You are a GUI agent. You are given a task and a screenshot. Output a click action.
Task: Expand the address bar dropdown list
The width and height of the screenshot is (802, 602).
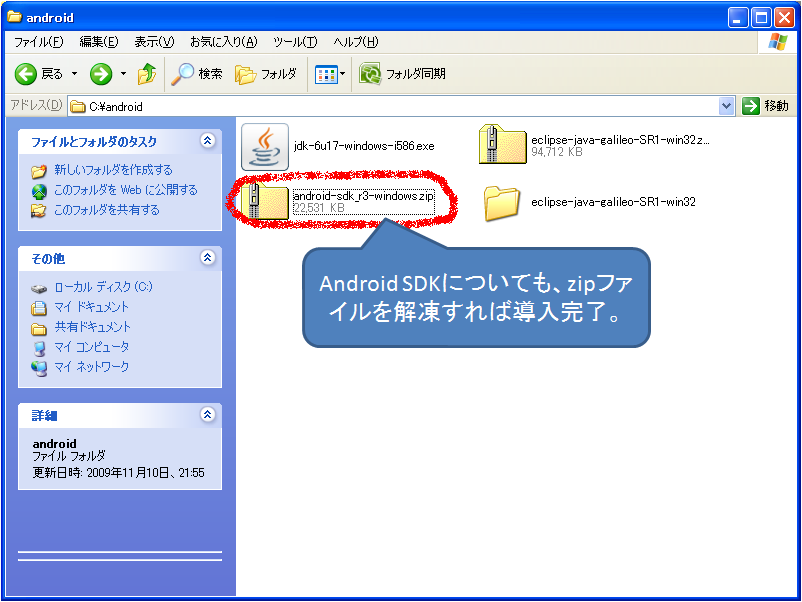tap(726, 106)
